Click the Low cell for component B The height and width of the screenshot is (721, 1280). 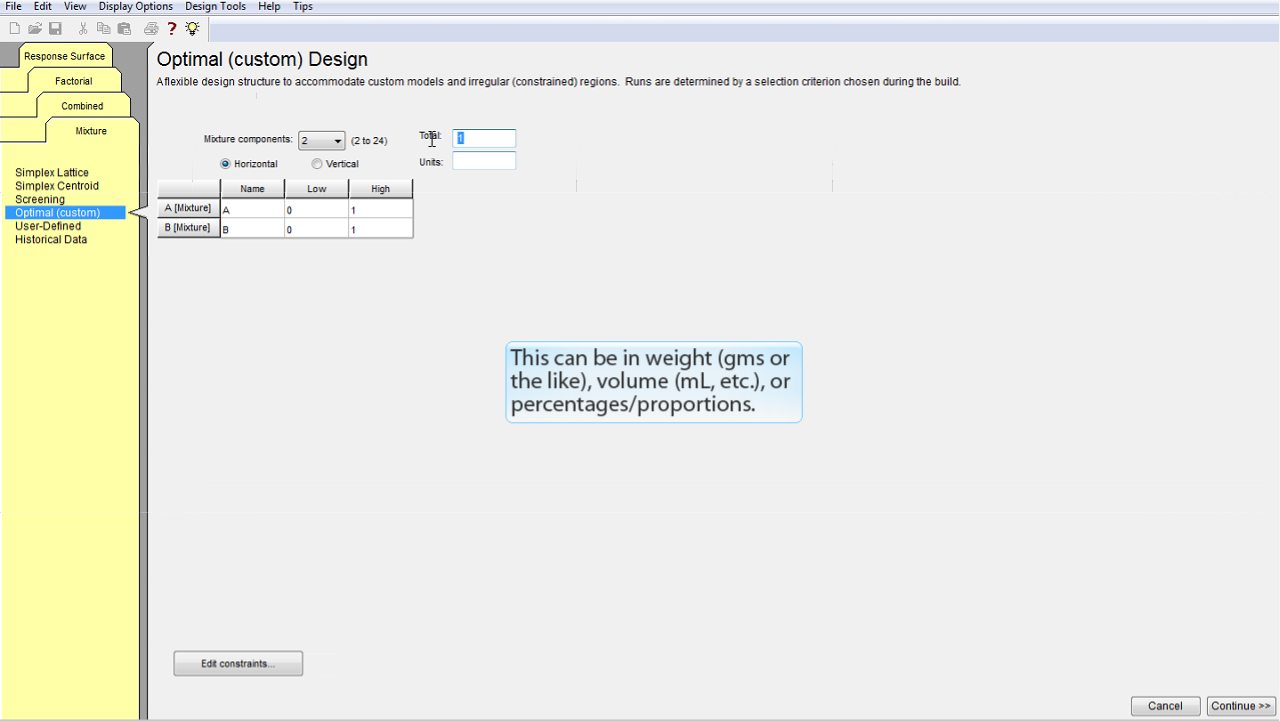click(x=316, y=228)
